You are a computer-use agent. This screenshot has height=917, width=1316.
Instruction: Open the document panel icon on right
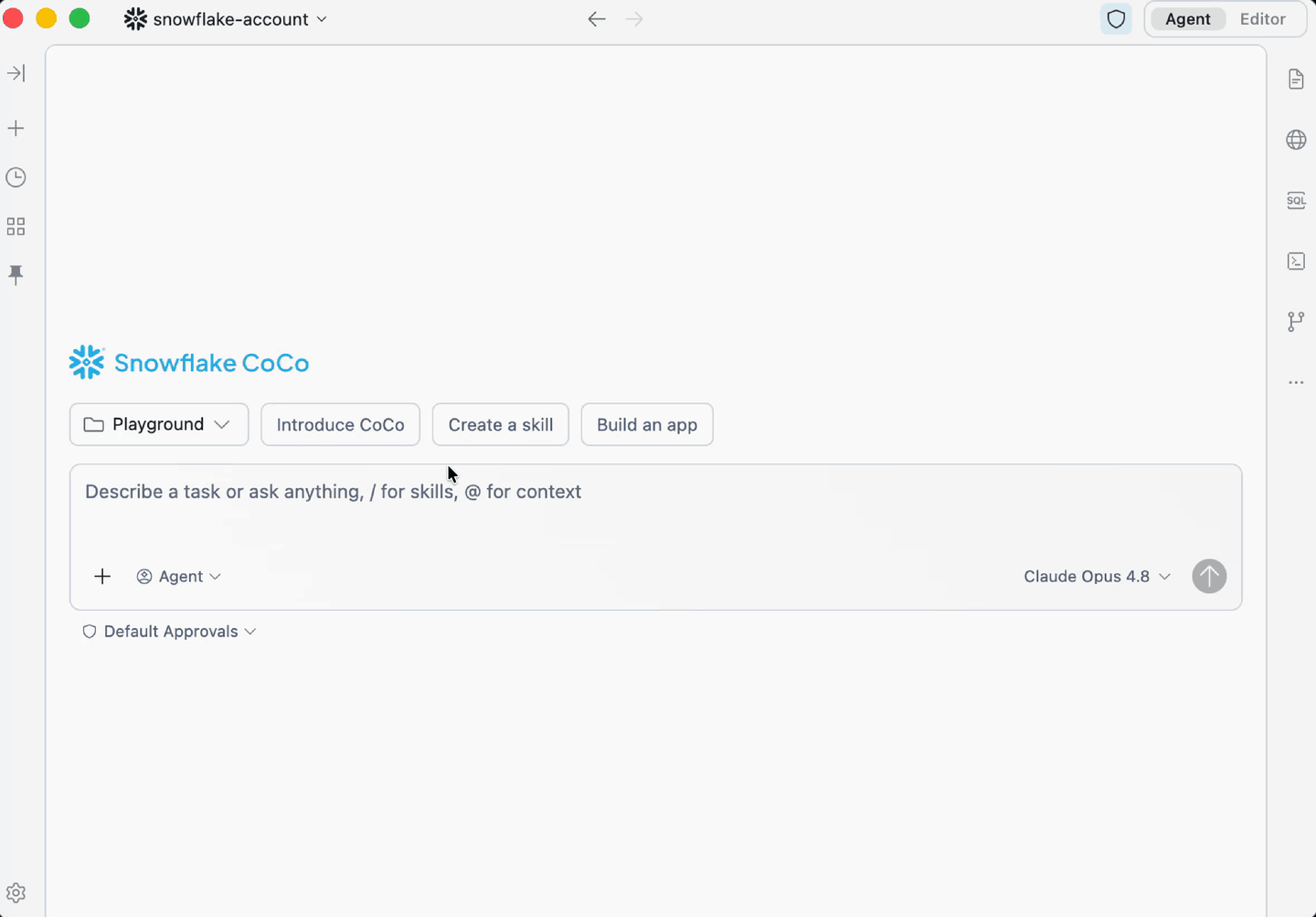[x=1296, y=80]
